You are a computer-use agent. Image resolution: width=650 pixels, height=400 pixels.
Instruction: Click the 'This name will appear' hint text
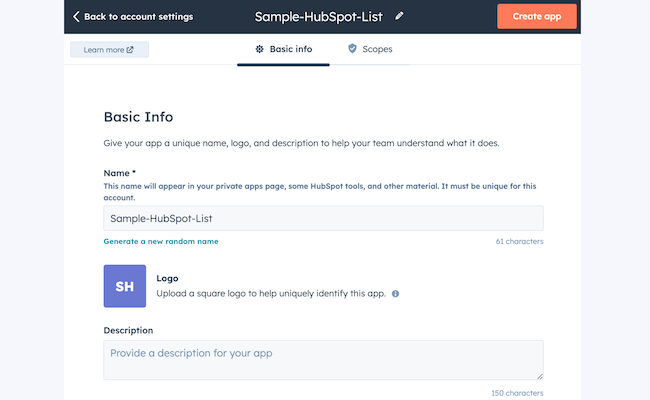pyautogui.click(x=320, y=192)
